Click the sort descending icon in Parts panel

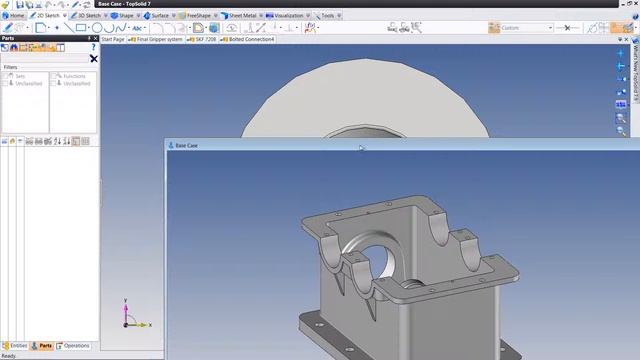pyautogui.click(x=67, y=141)
